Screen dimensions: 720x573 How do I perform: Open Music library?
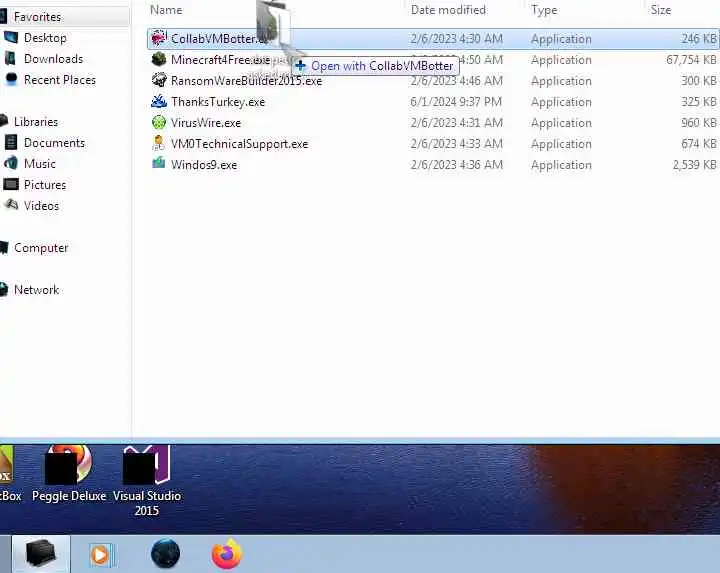coord(39,164)
